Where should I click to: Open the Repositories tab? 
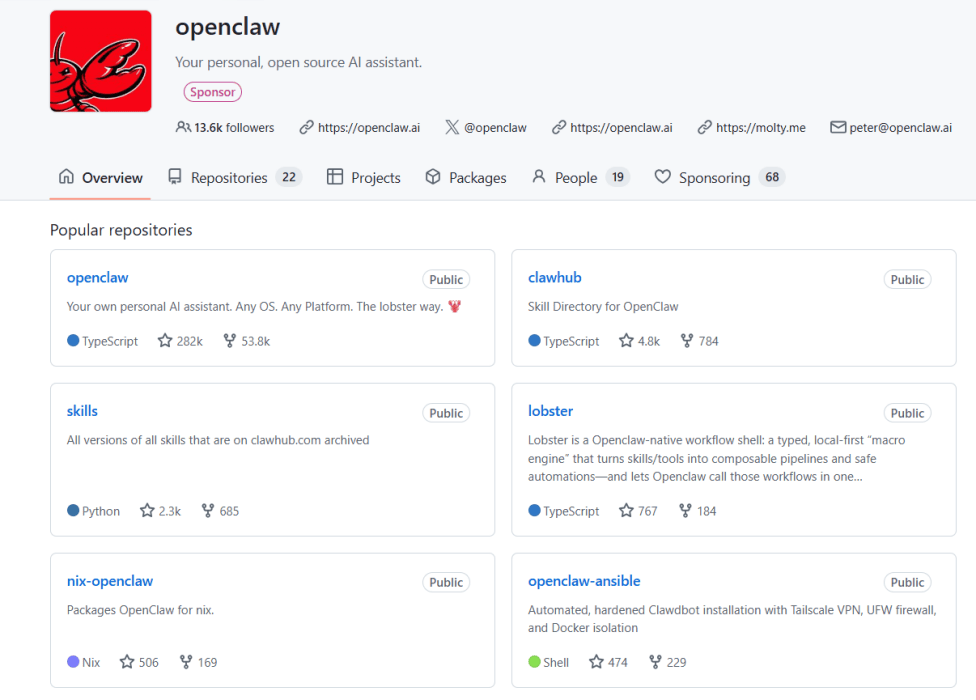(229, 178)
